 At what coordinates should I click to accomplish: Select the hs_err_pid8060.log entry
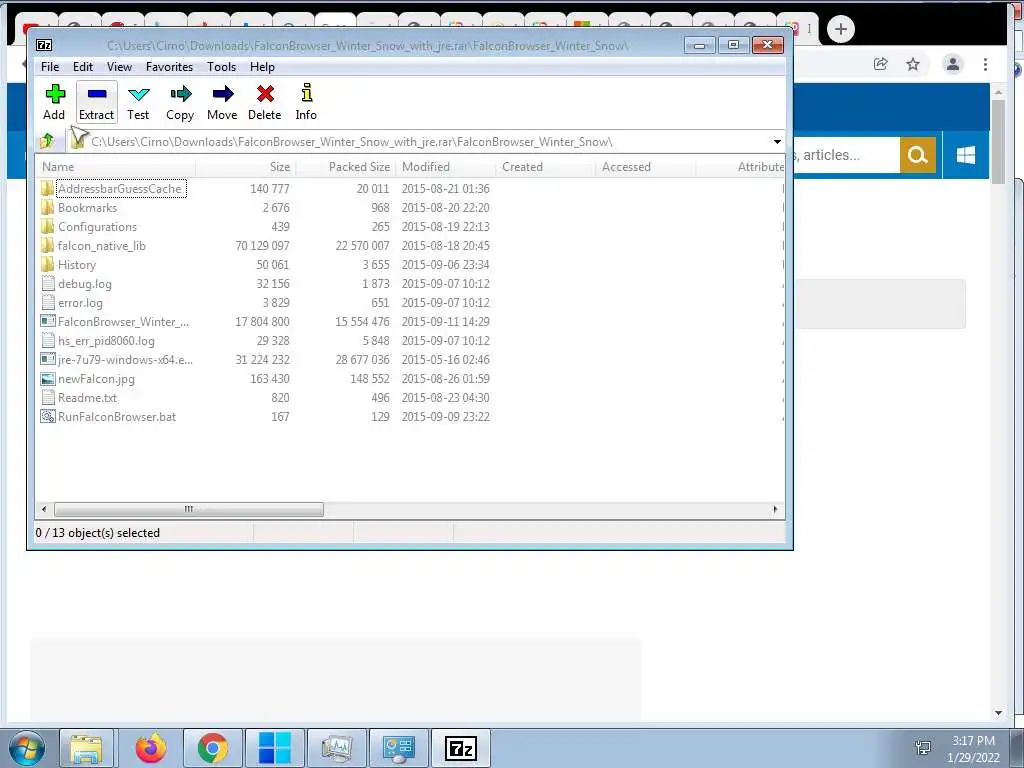point(106,341)
